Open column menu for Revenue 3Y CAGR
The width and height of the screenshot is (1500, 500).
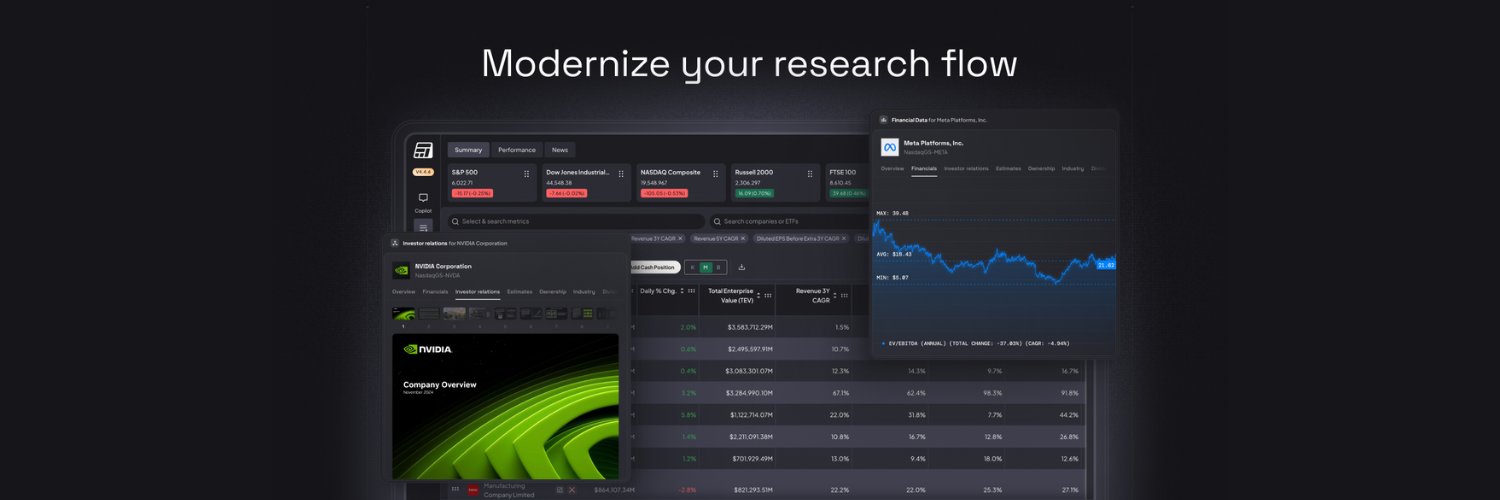845,295
